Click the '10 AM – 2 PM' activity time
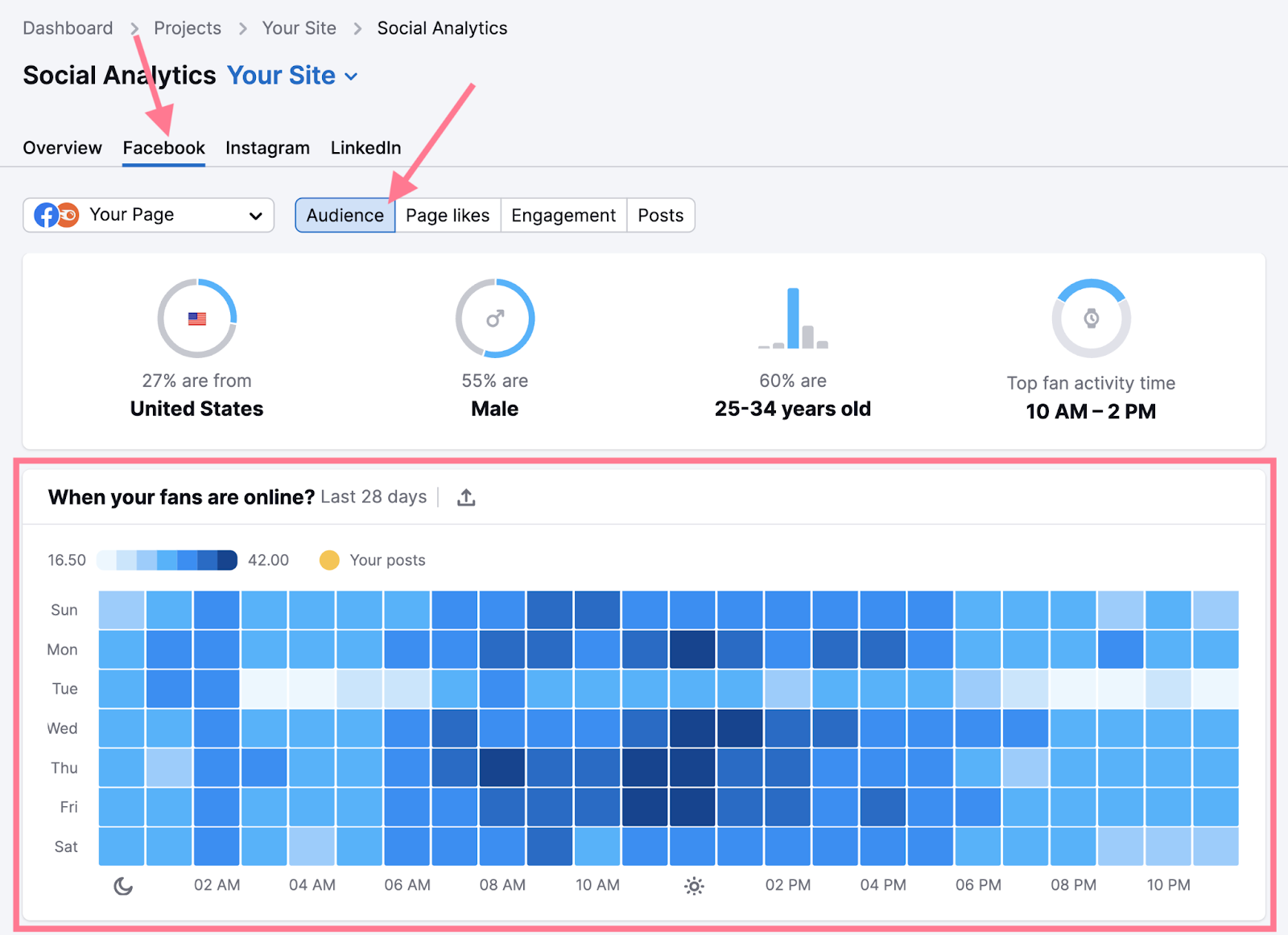This screenshot has height=935, width=1288. 1091,412
